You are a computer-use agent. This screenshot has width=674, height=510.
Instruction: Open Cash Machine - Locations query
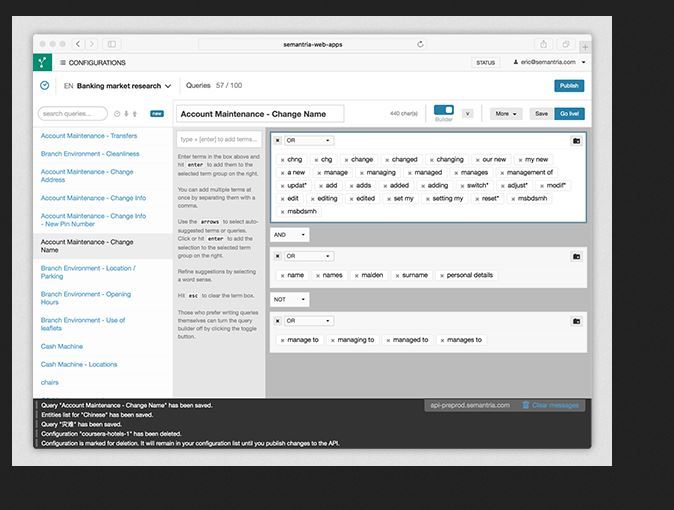(x=79, y=365)
